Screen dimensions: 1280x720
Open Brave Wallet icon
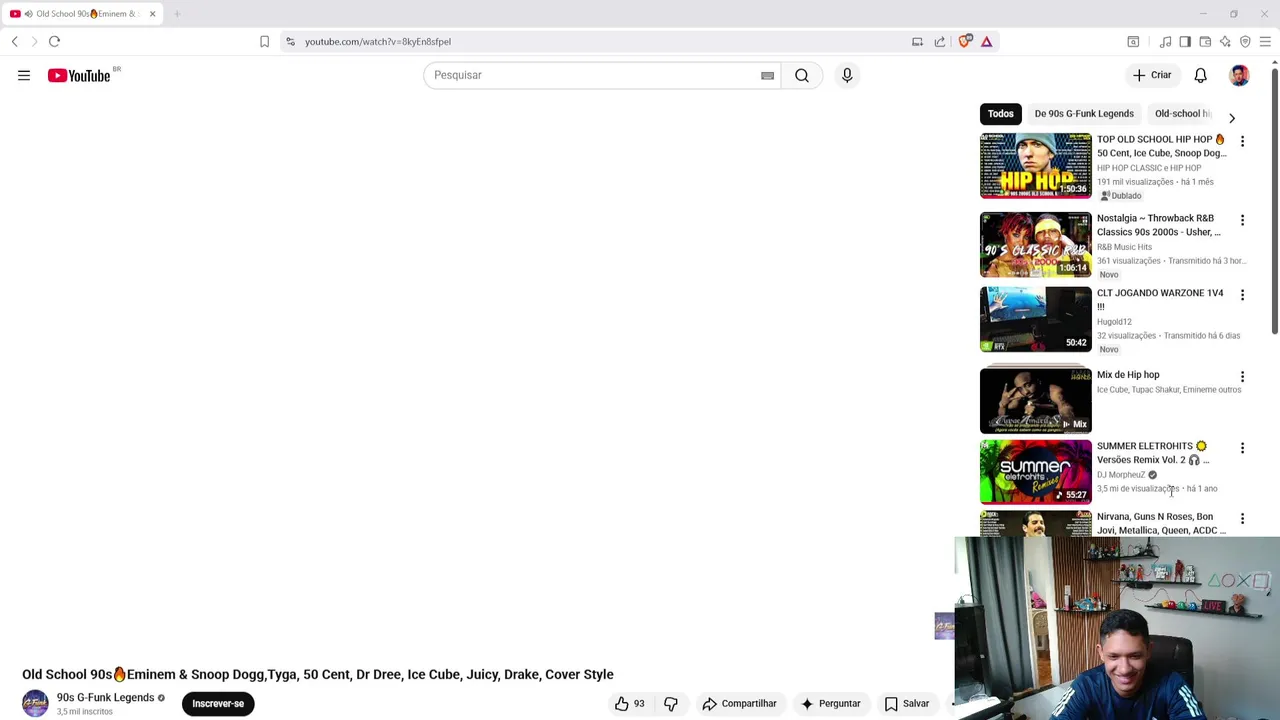click(1205, 41)
